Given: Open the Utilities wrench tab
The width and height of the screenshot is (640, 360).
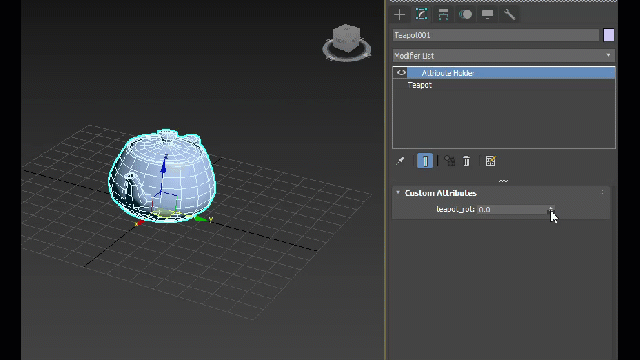Looking at the screenshot, I should click(509, 15).
